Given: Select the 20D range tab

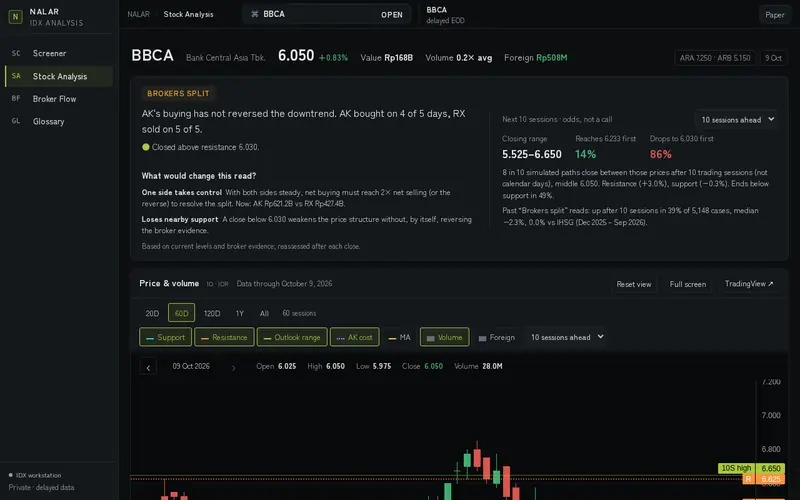Looking at the screenshot, I should point(152,313).
